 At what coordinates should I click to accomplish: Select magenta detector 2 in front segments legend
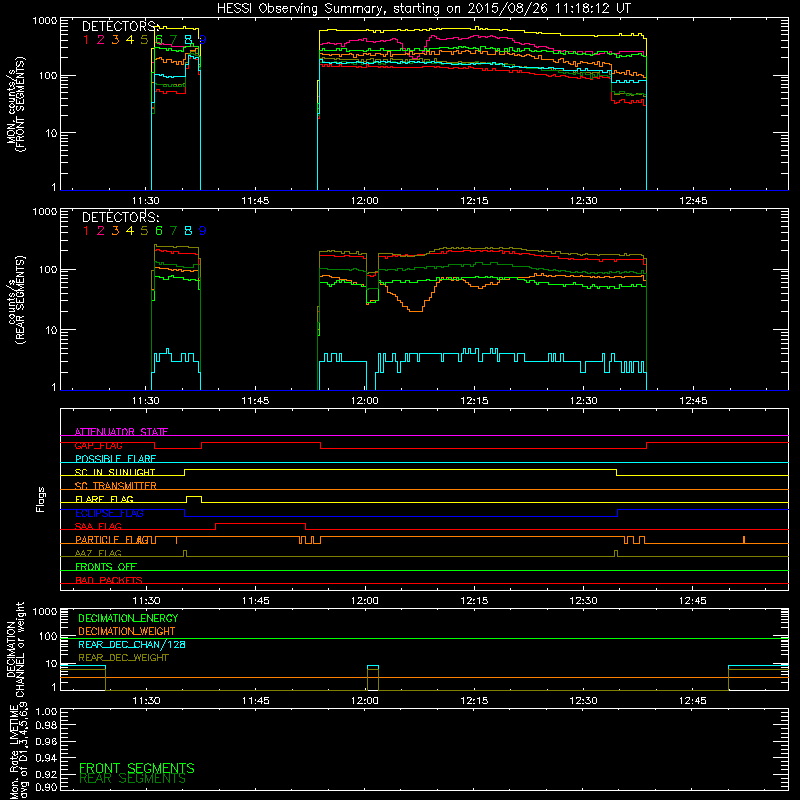(x=101, y=39)
